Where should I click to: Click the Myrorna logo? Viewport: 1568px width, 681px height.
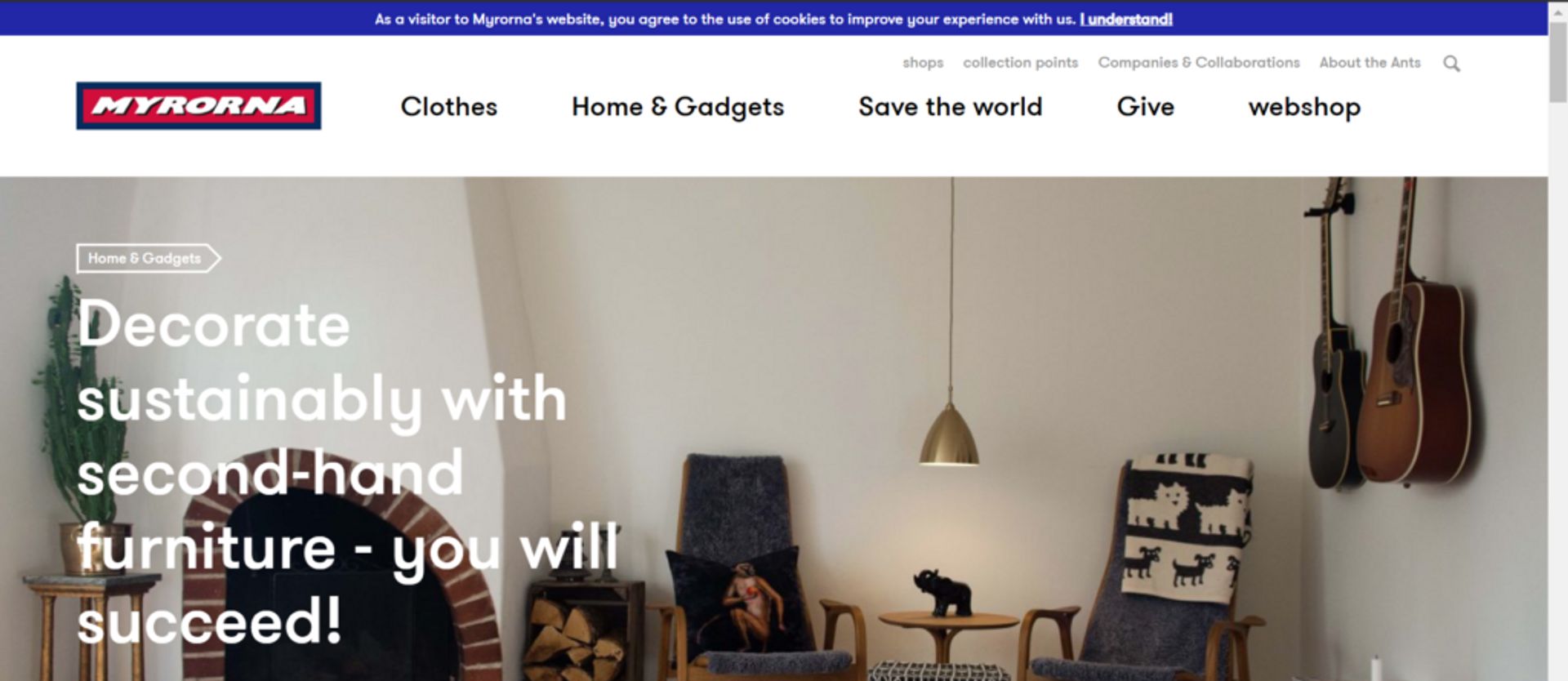click(198, 106)
